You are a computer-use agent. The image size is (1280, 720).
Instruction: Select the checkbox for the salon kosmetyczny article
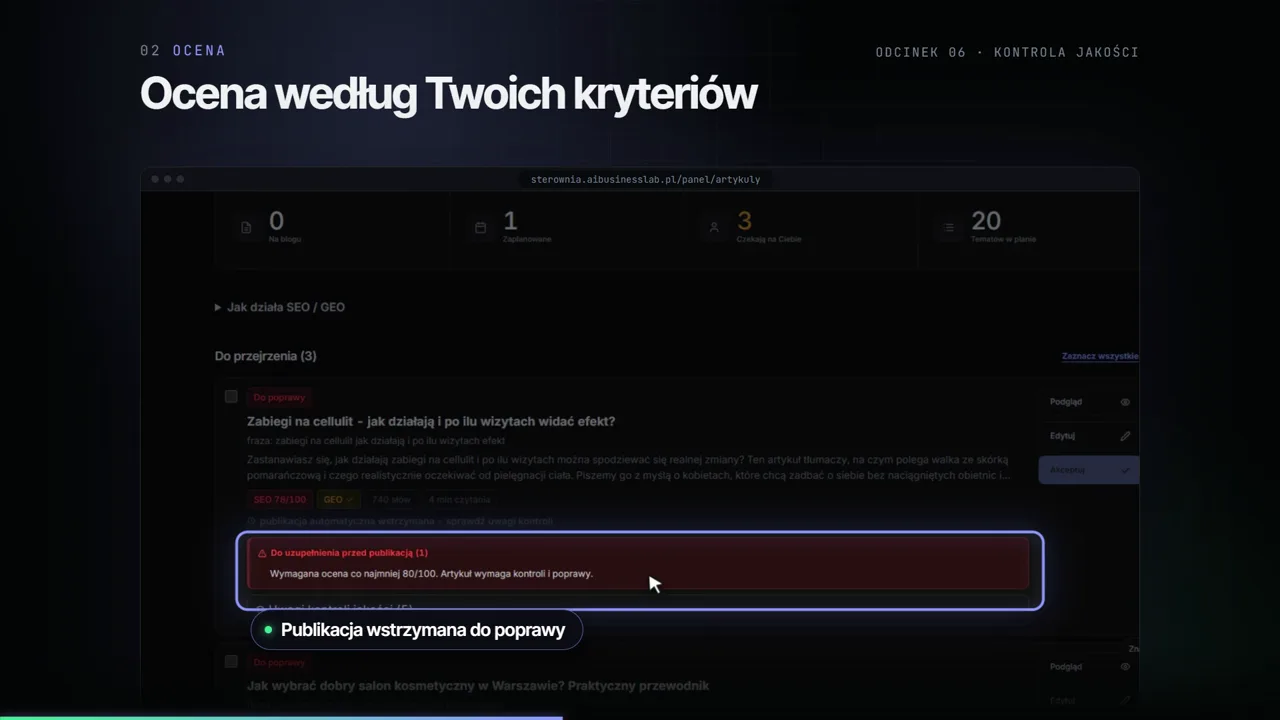coord(231,662)
